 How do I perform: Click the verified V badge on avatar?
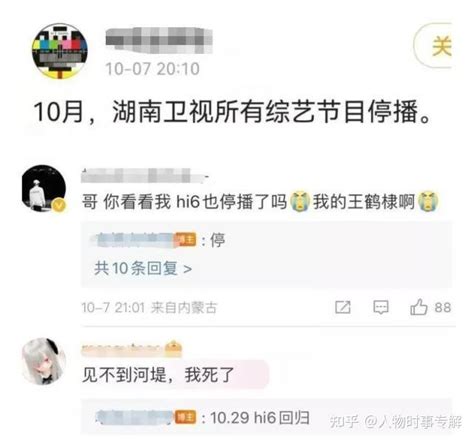[x=59, y=205]
